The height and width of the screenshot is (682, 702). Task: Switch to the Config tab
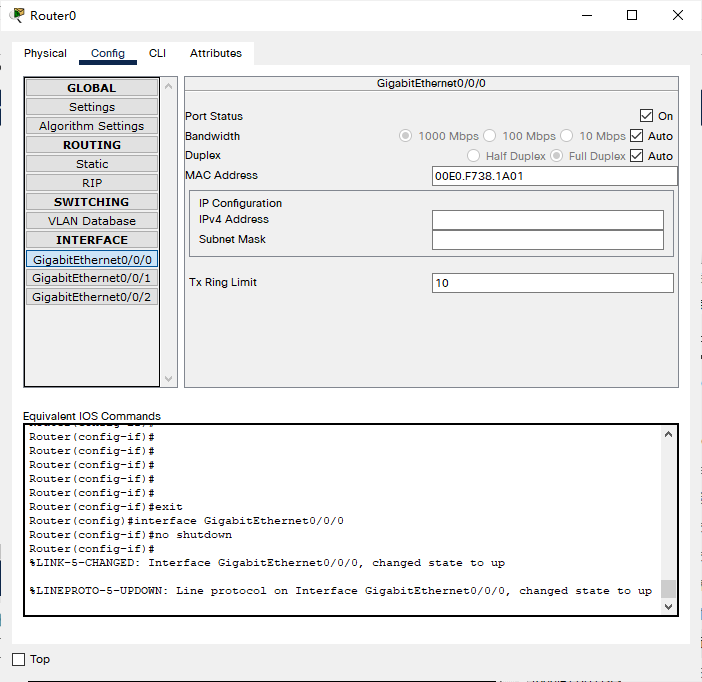coord(108,53)
